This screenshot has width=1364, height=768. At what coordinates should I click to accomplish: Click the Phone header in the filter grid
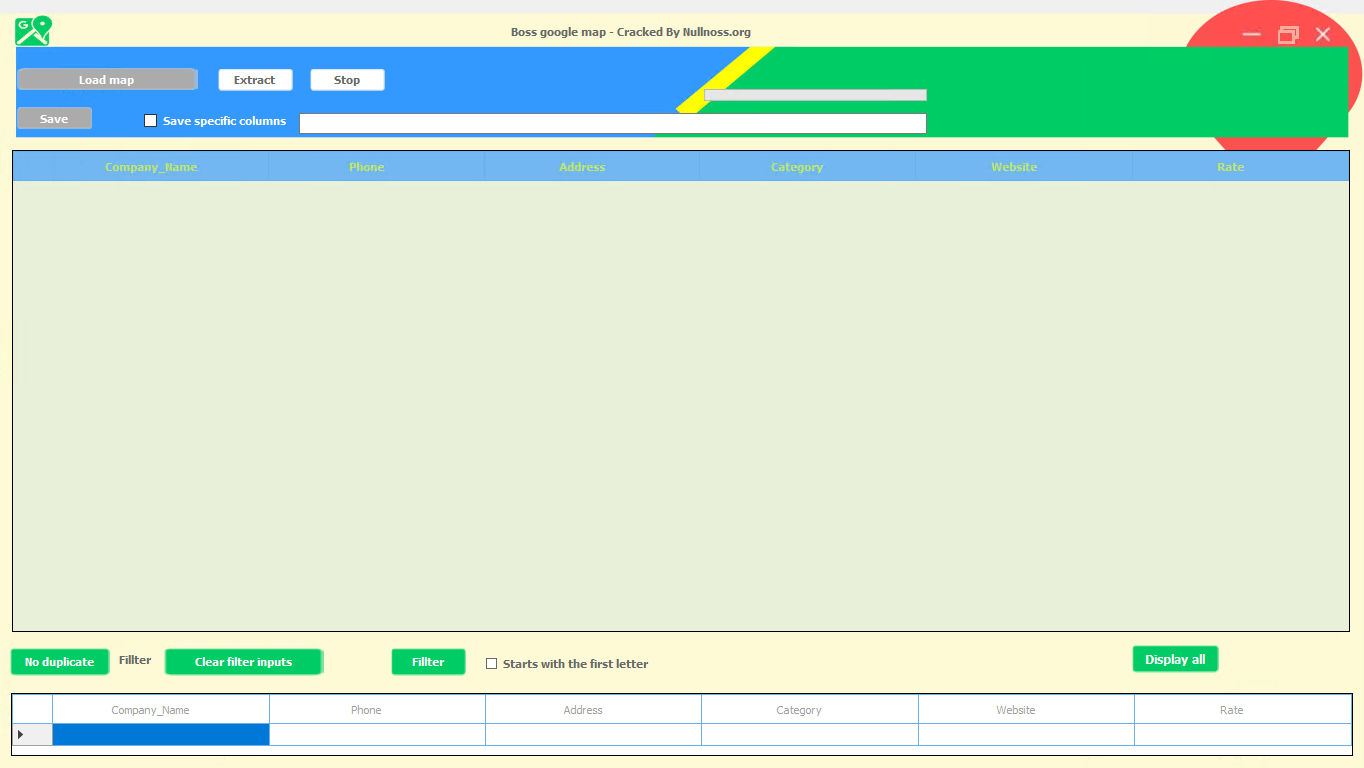click(377, 710)
